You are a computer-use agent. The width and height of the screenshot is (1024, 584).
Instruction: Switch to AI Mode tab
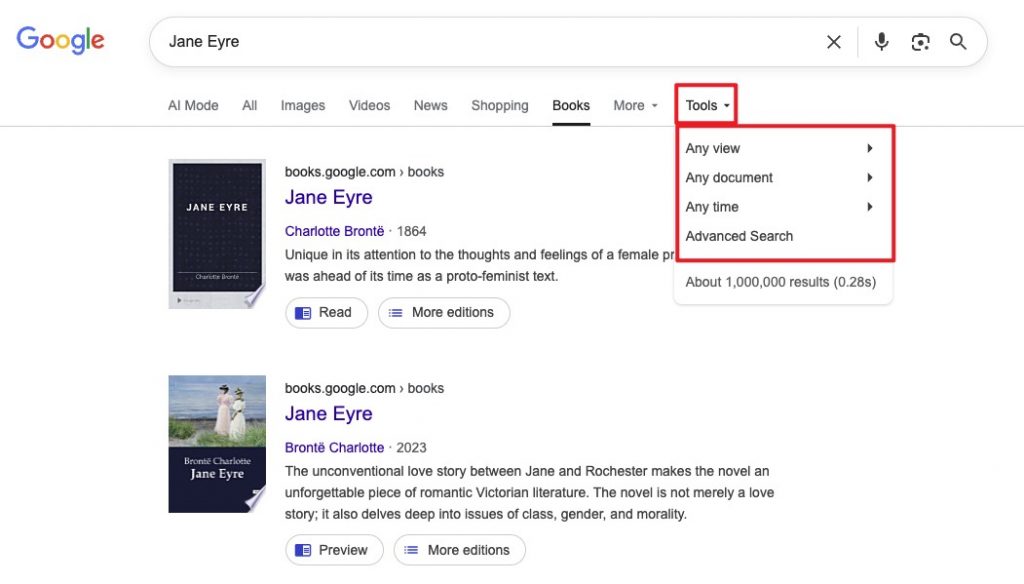click(x=193, y=105)
